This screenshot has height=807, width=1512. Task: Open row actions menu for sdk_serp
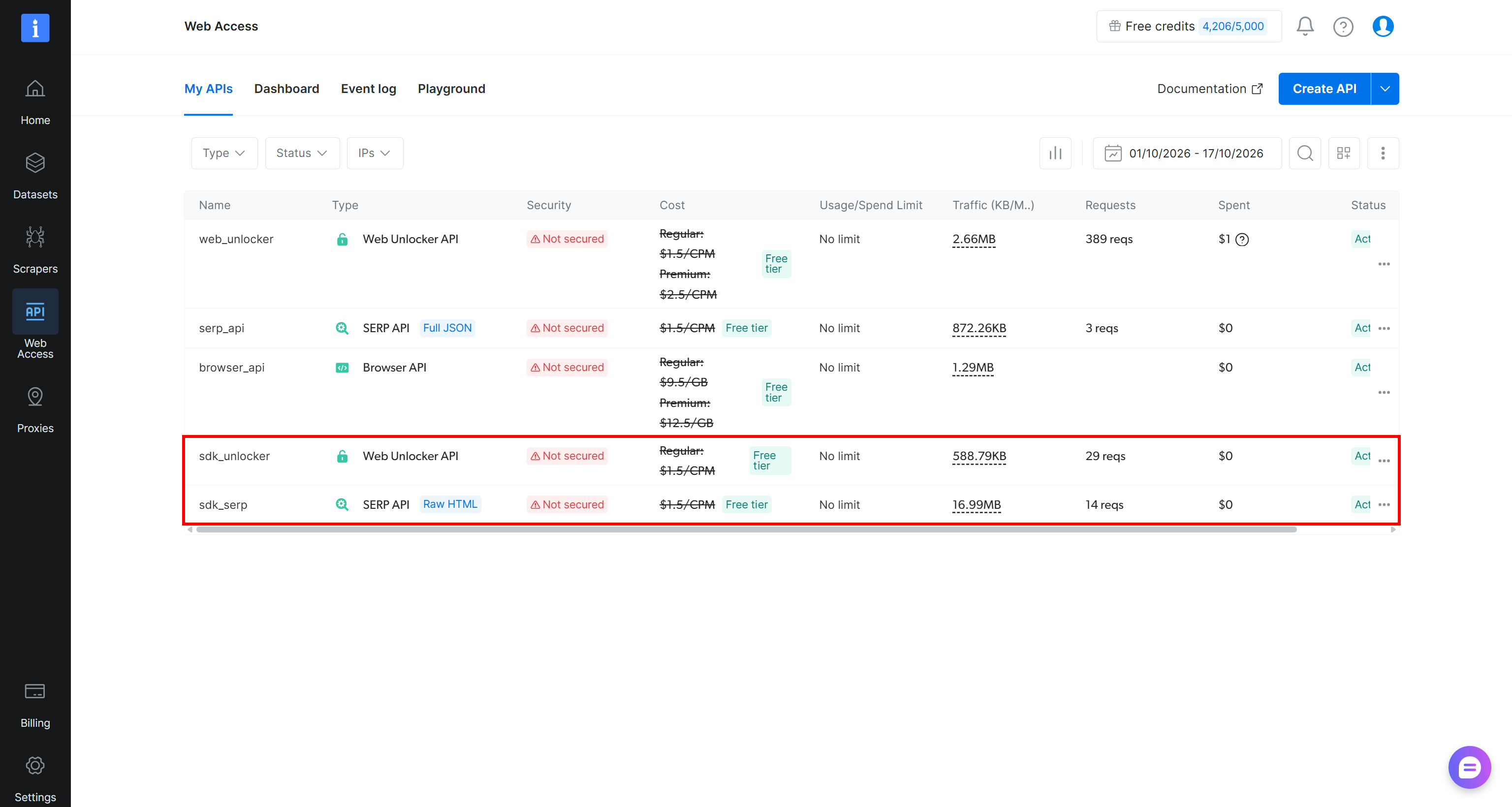pyautogui.click(x=1384, y=505)
